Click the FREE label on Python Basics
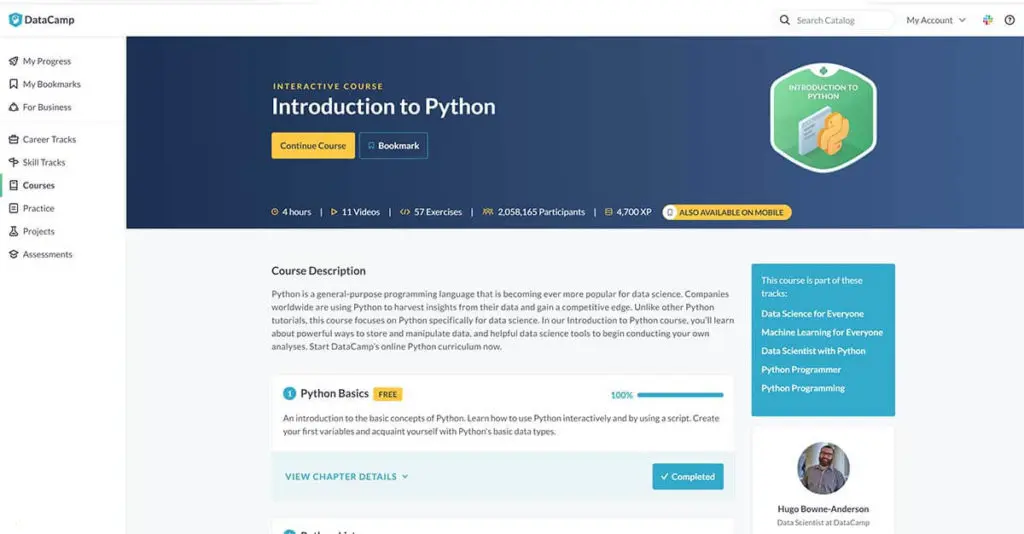Screen dimensions: 1024x534 (388, 394)
